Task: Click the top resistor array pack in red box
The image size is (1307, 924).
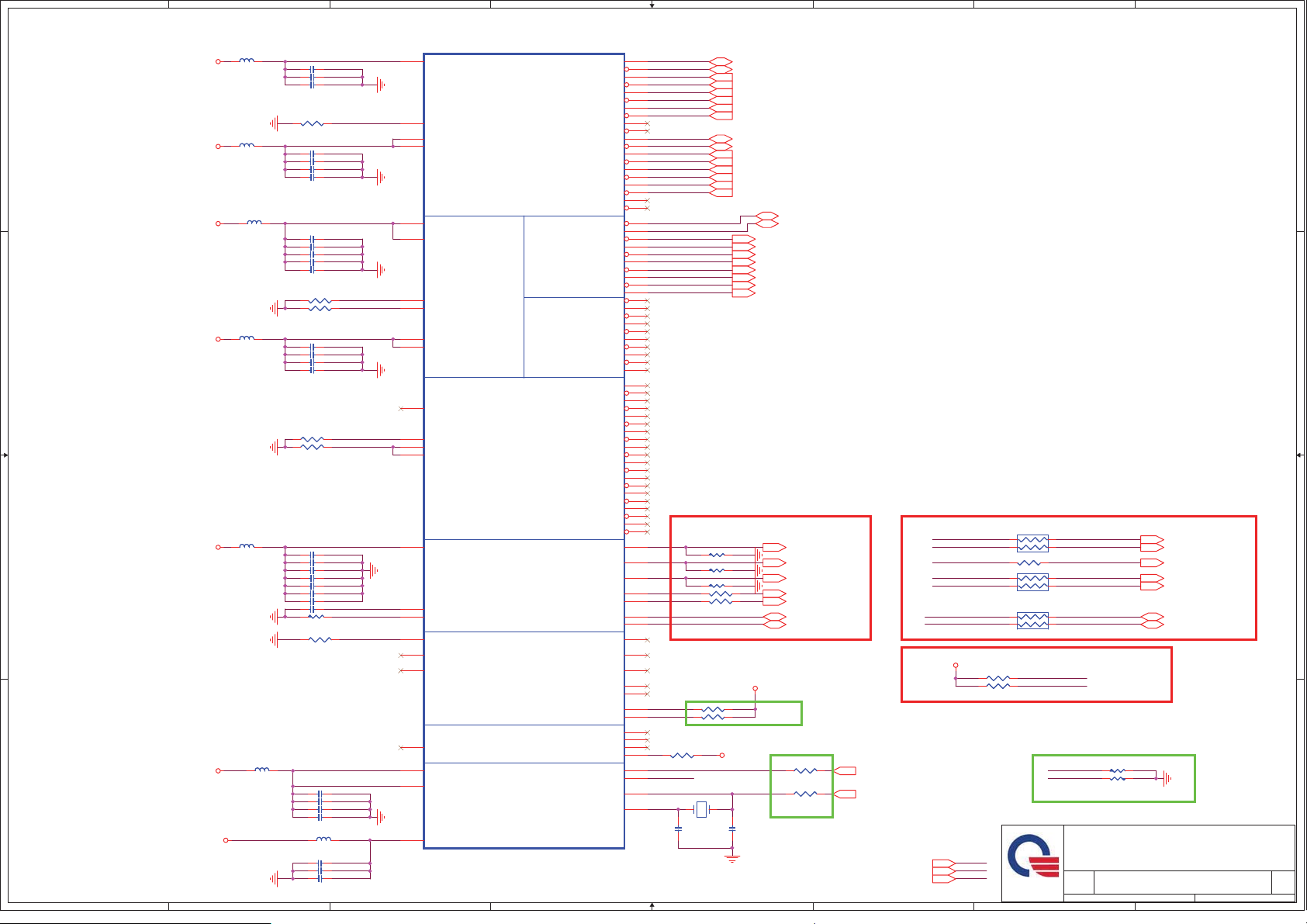Action: (1032, 543)
